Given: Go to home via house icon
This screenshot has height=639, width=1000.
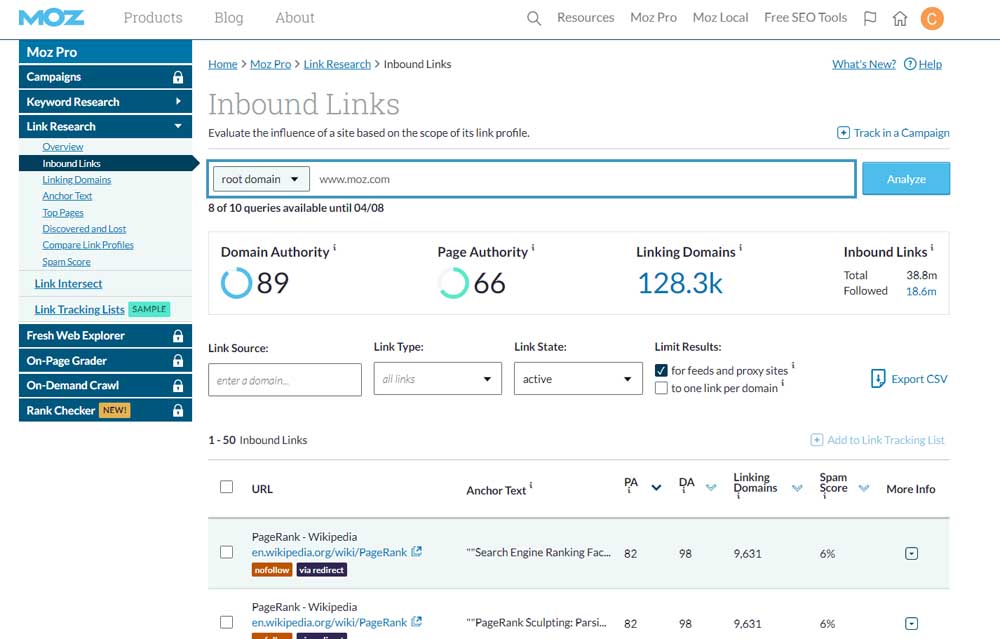Looking at the screenshot, I should tap(900, 18).
